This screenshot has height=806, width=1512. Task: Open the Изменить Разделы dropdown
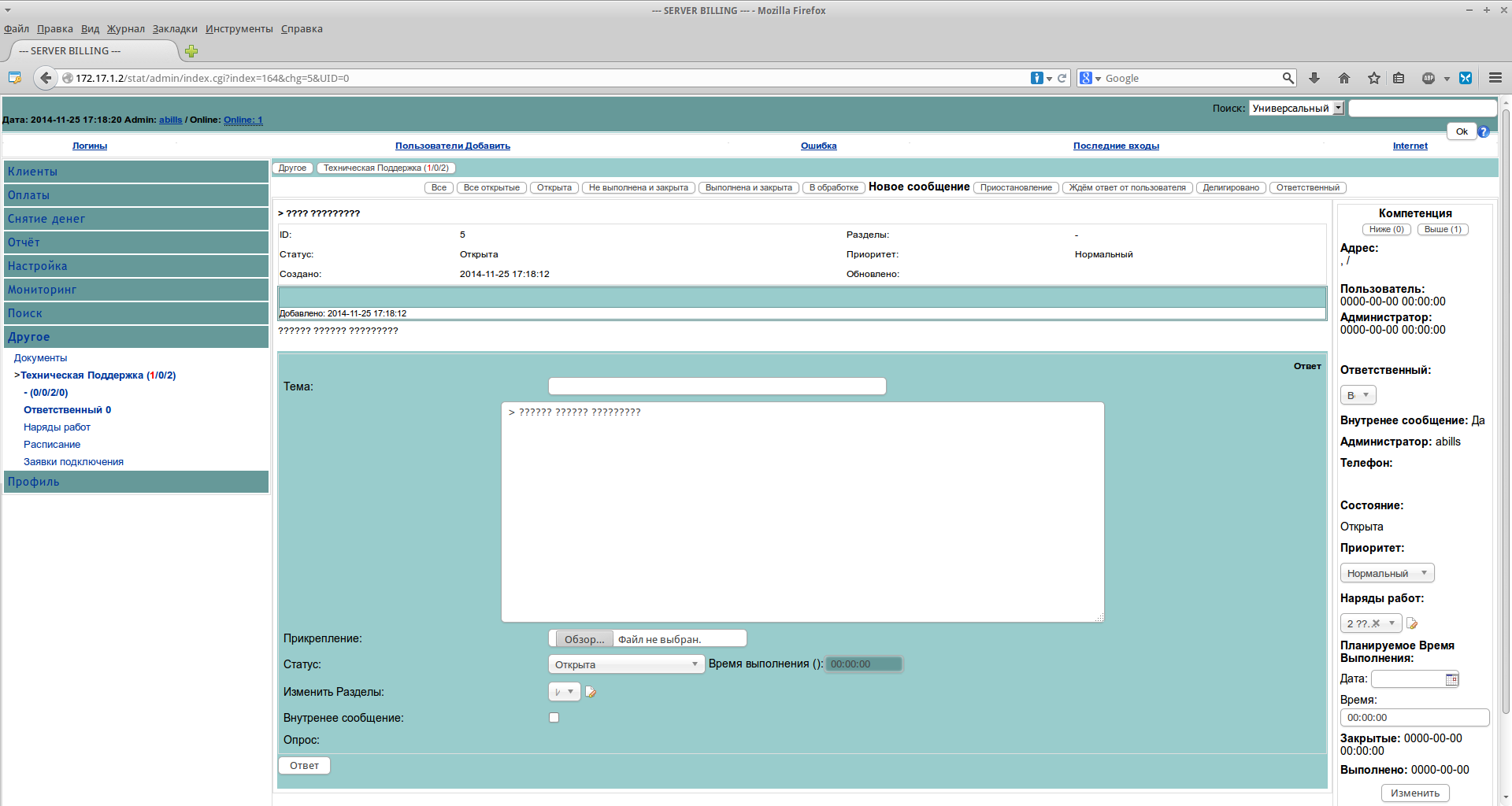tap(564, 692)
